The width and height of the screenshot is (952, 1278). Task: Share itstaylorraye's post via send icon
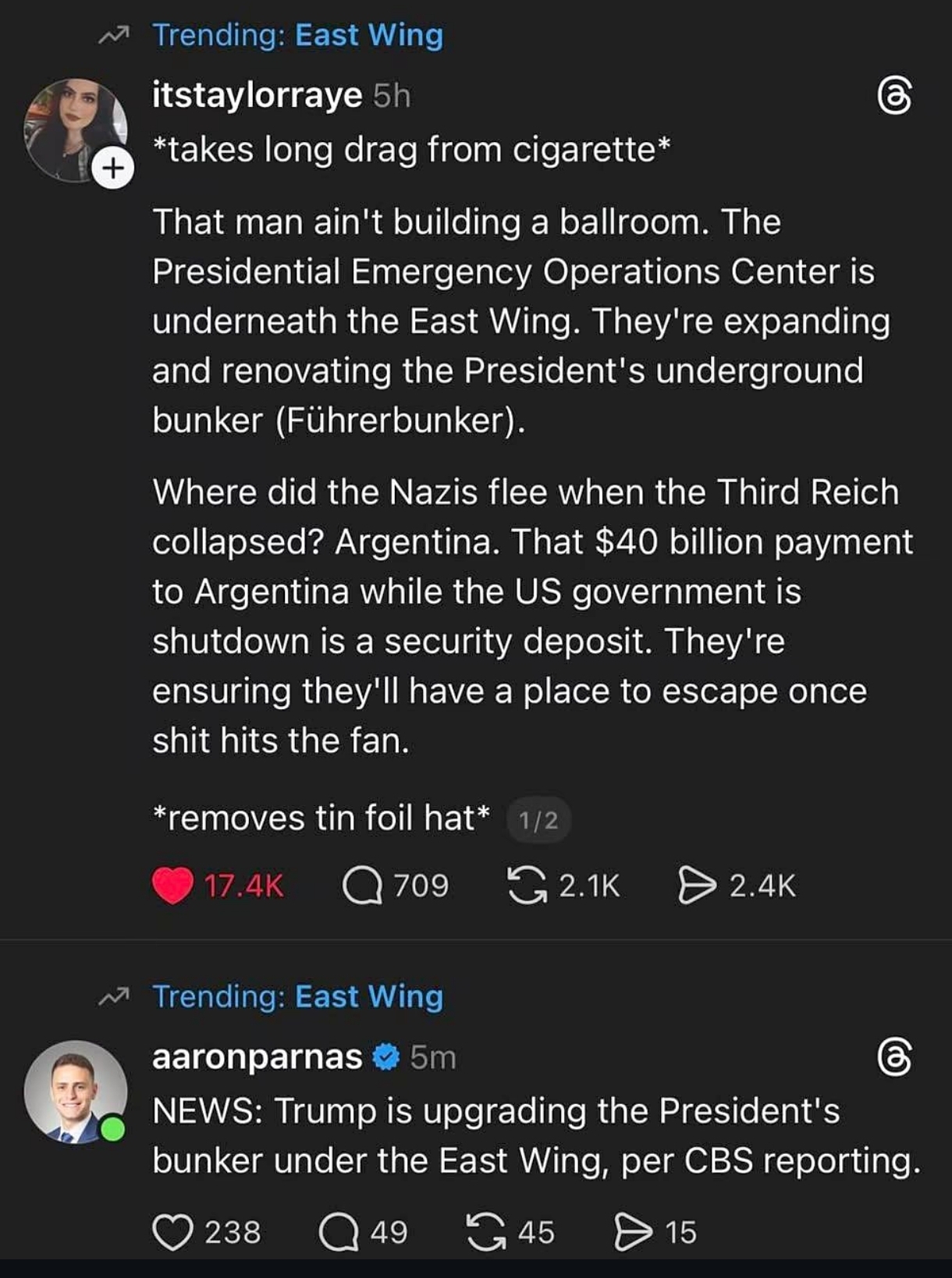click(x=696, y=886)
